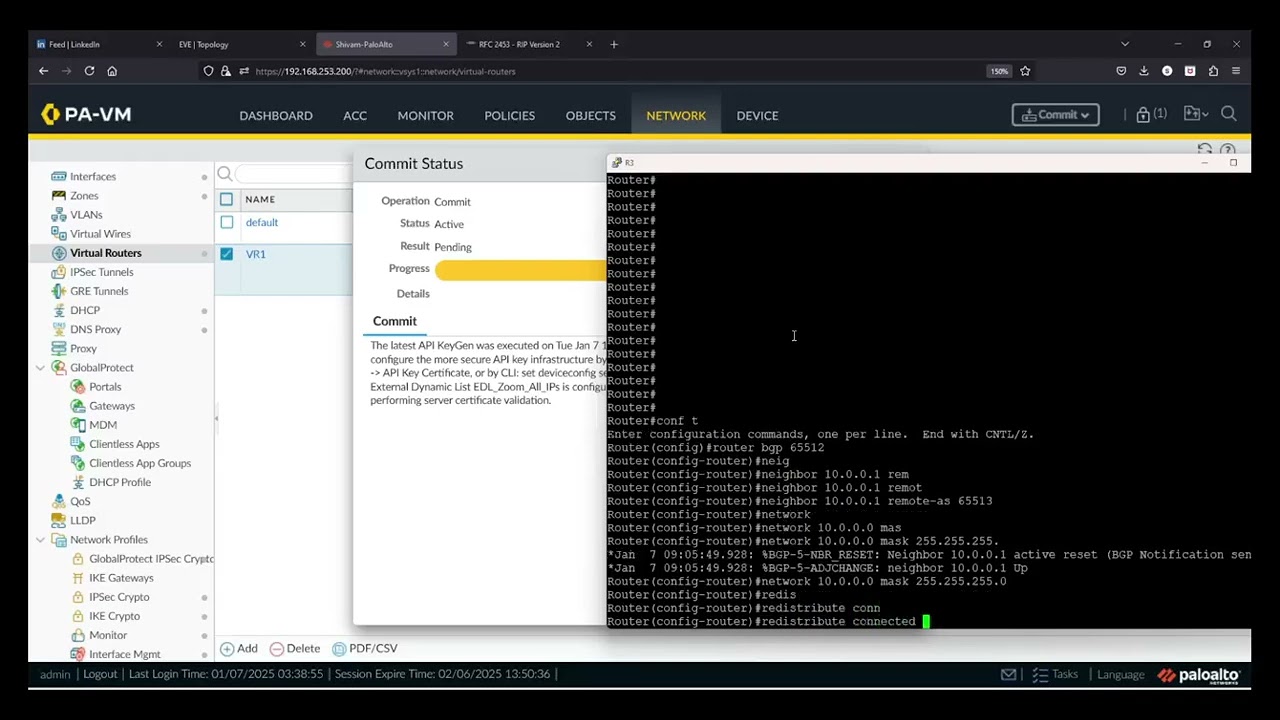Click the DNS Proxy icon
Viewport: 1280px width, 720px height.
(59, 329)
